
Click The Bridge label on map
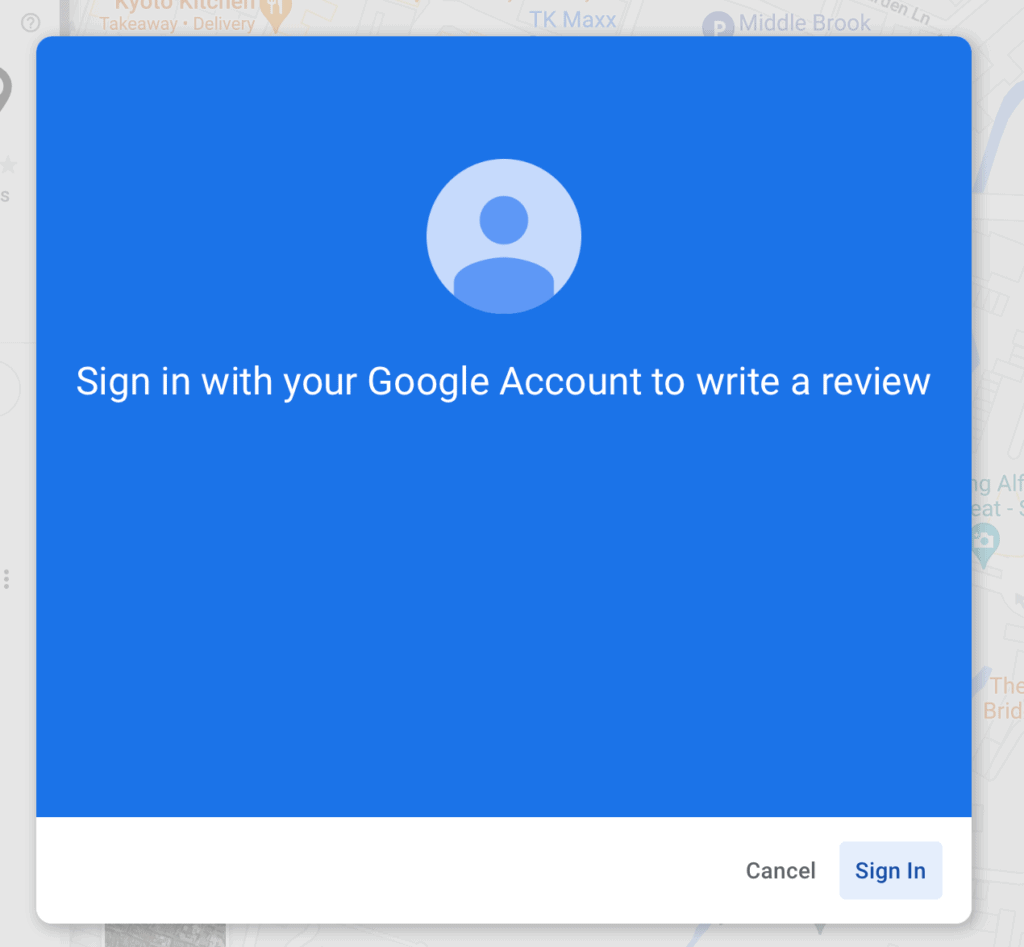click(1004, 698)
